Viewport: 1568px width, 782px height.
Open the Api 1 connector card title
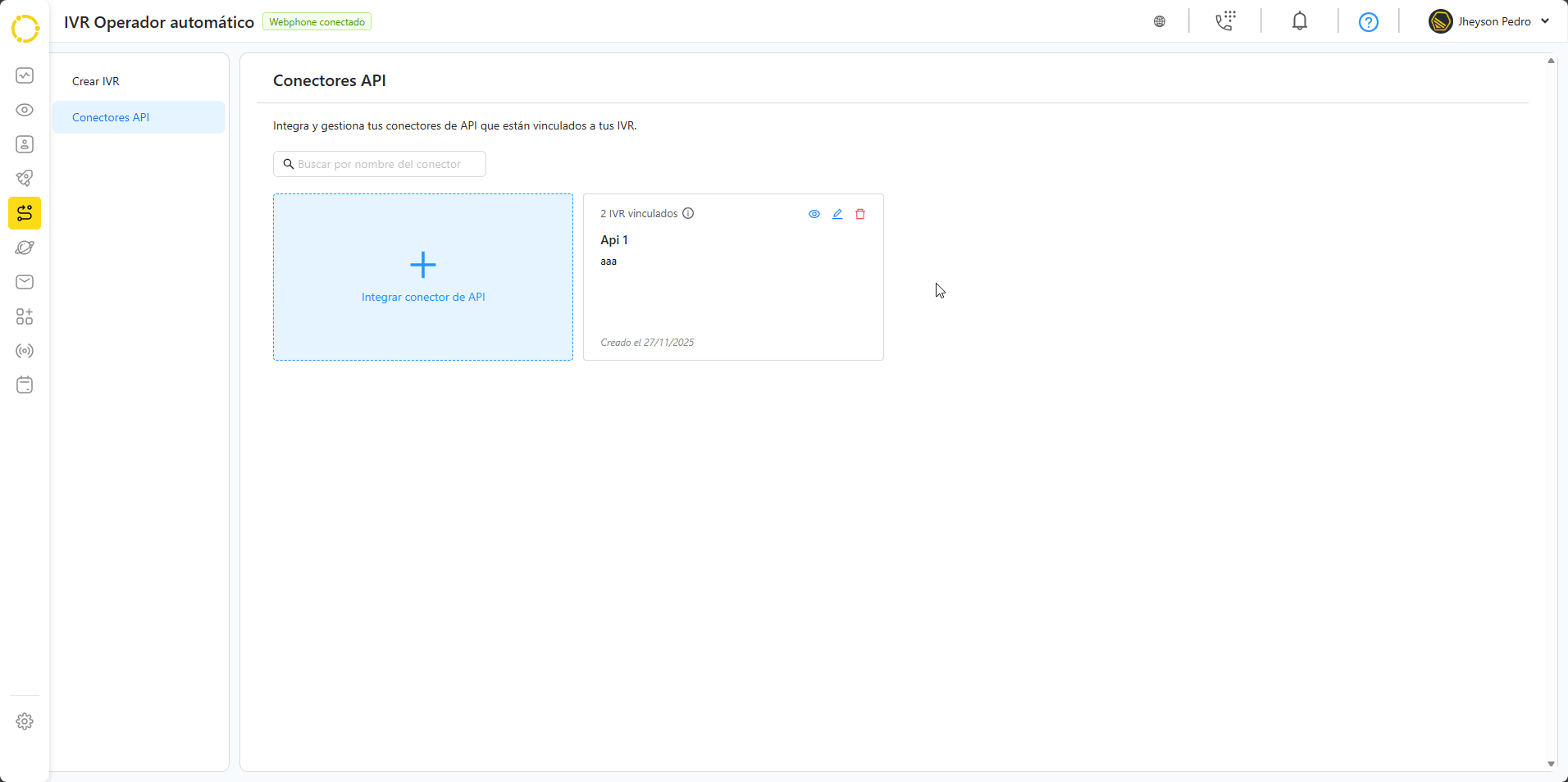(x=614, y=240)
